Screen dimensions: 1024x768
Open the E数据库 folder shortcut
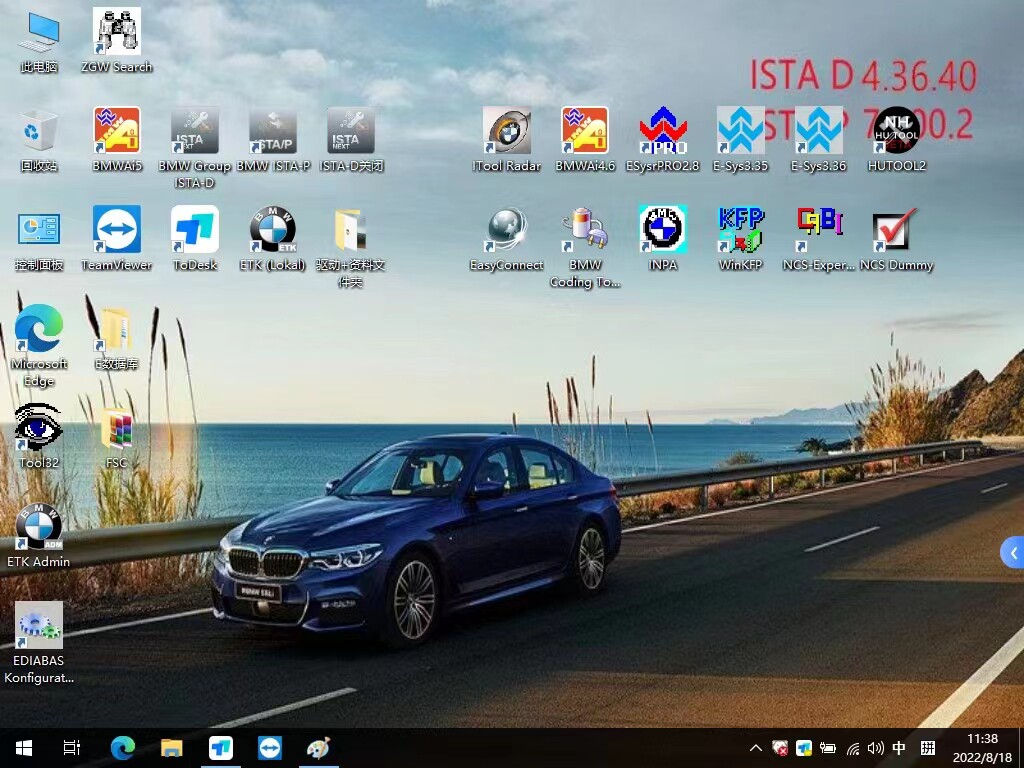pos(116,338)
